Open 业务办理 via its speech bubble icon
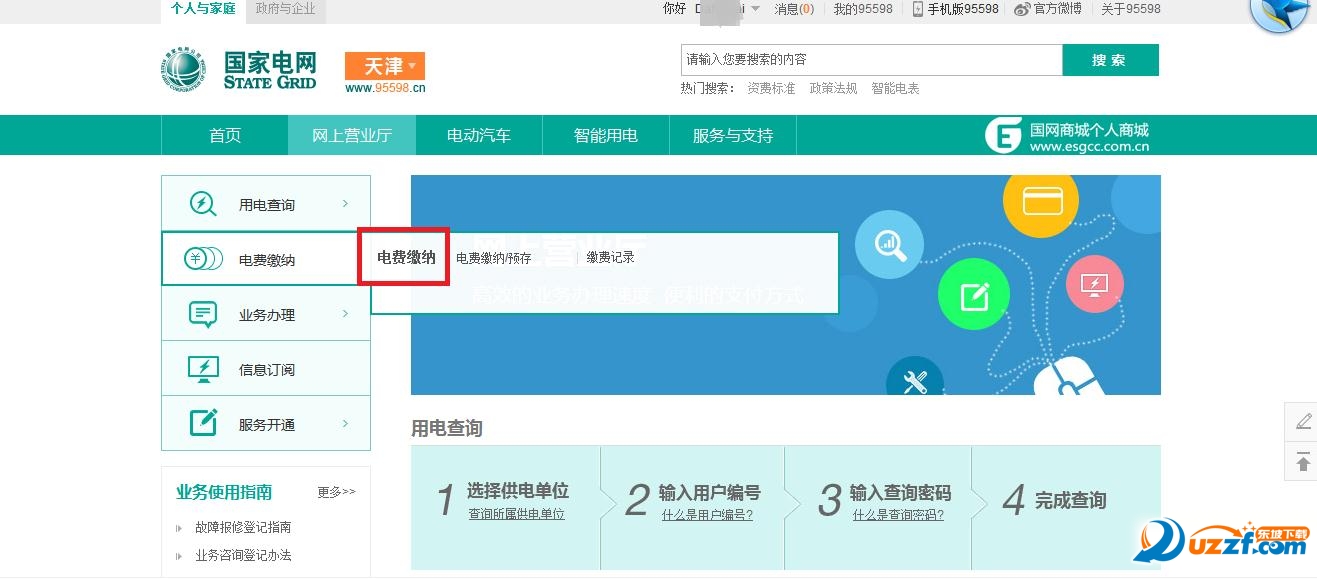The height and width of the screenshot is (579, 1317). (x=203, y=313)
